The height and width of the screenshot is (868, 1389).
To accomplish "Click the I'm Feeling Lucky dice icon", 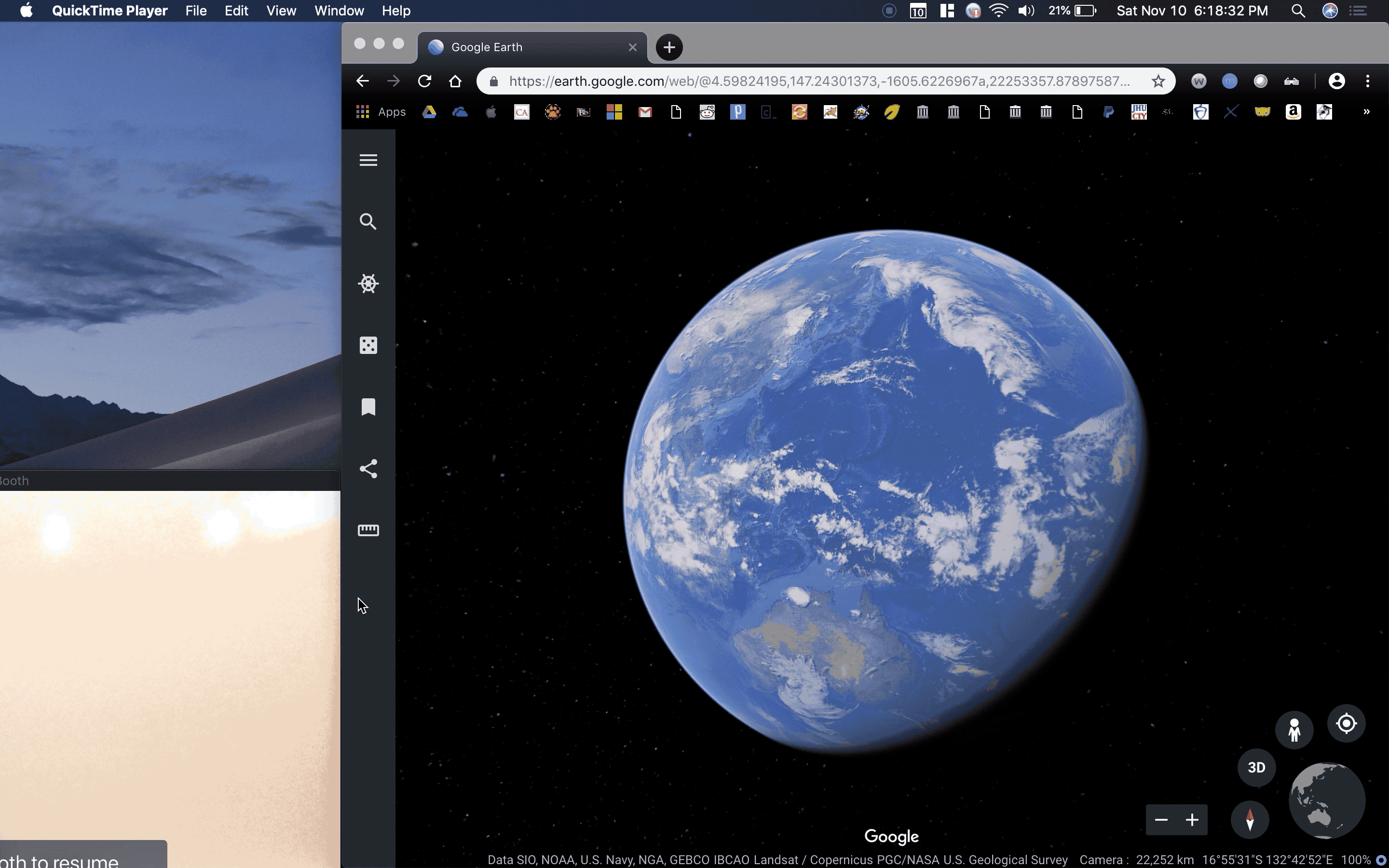I will pos(368,346).
